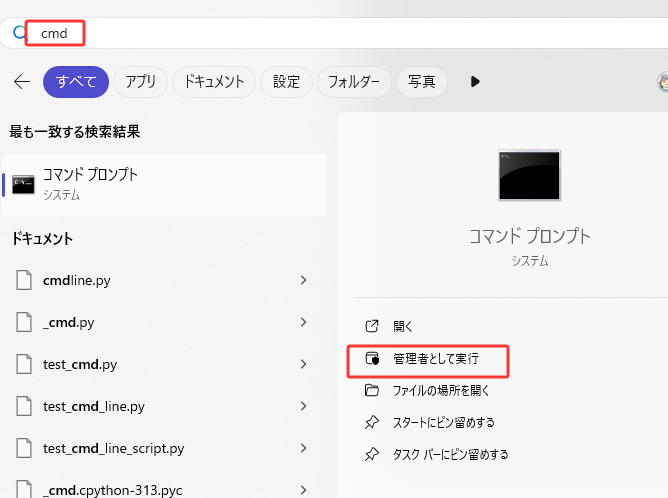Click the file icon beside test_cmd.py
The width and height of the screenshot is (668, 498).
coord(24,364)
